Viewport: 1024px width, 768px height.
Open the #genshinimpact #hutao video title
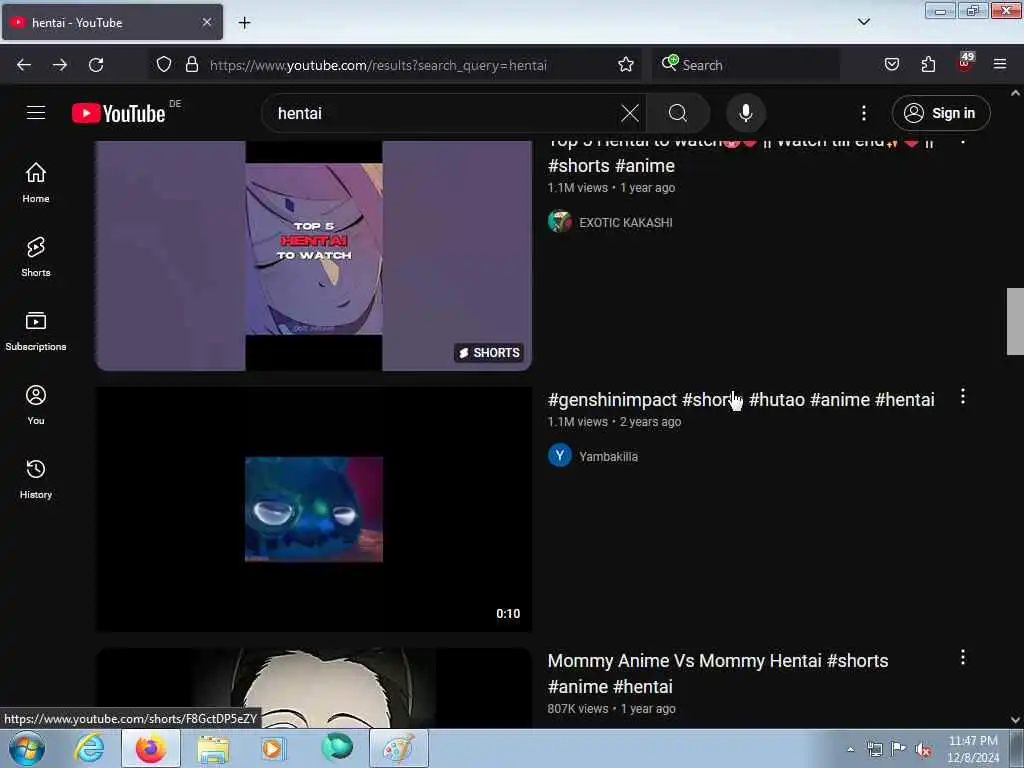click(x=741, y=400)
